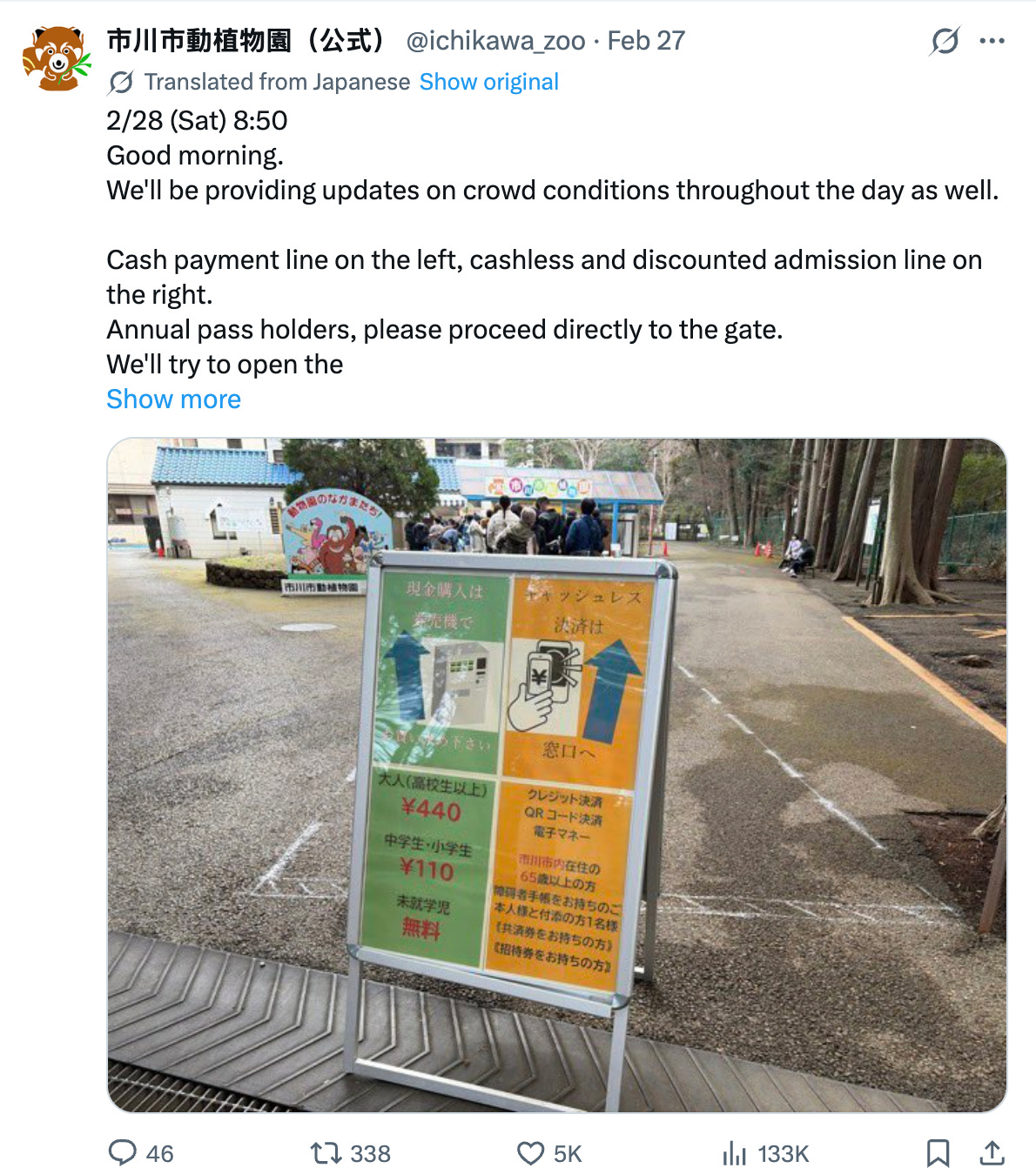This screenshot has width=1036, height=1168.
Task: Click 'Show original' to view Japanese text
Action: coord(489,82)
